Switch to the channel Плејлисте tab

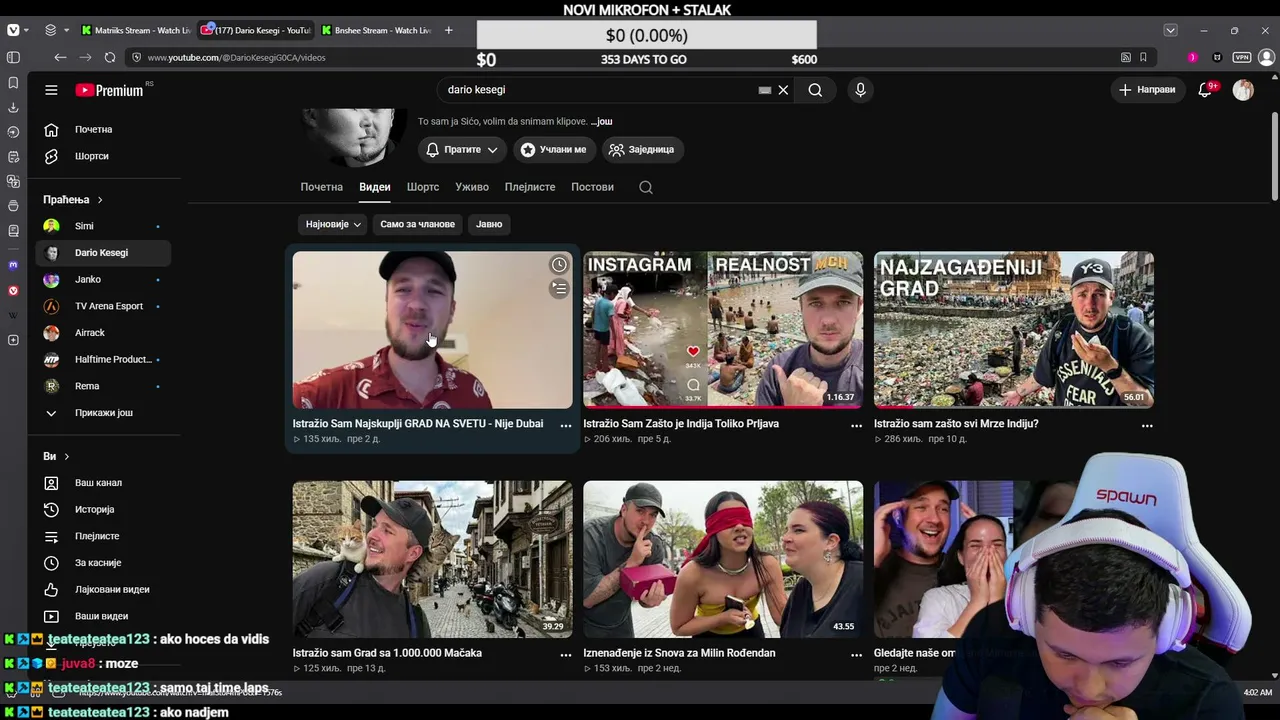tap(530, 187)
